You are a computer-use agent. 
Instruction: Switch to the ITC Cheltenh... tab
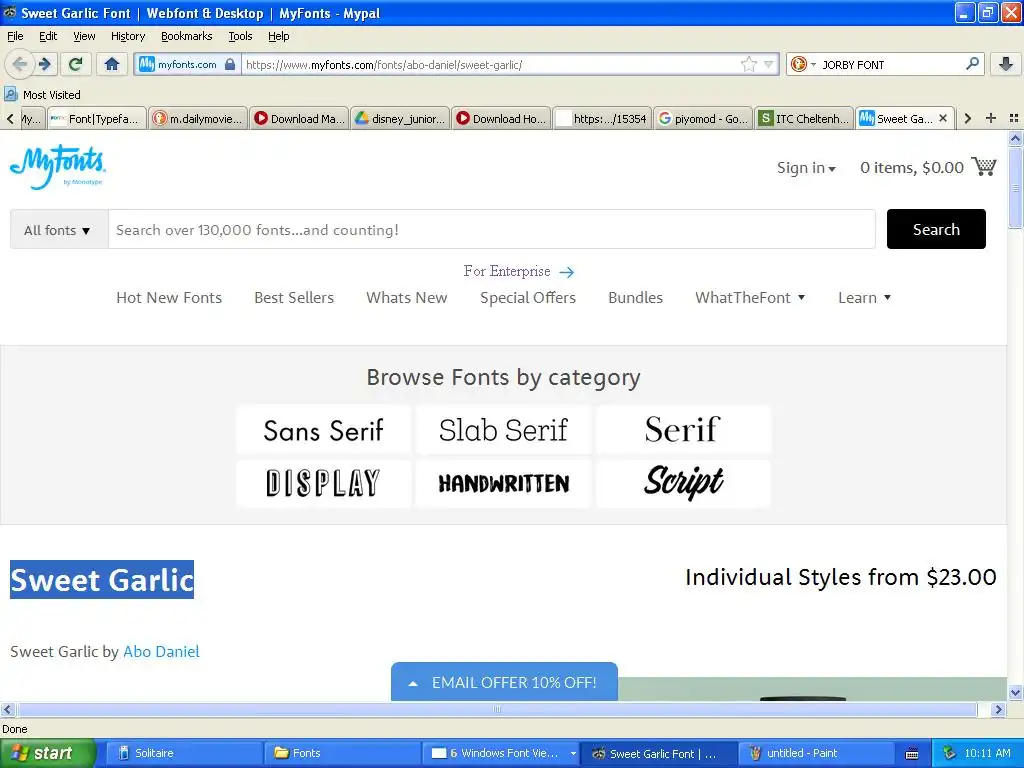point(805,118)
